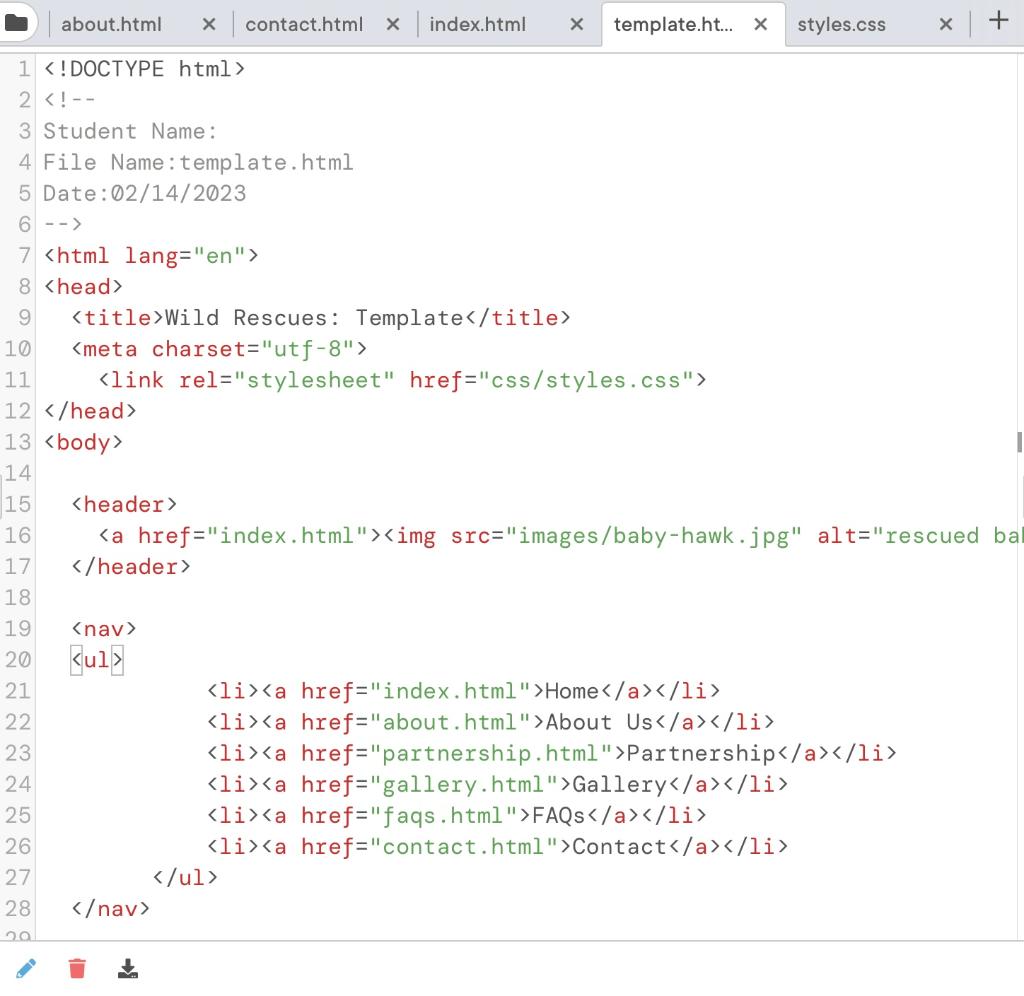Click the 'css/styles.css' href value
This screenshot has height=996, width=1024.
click(586, 380)
